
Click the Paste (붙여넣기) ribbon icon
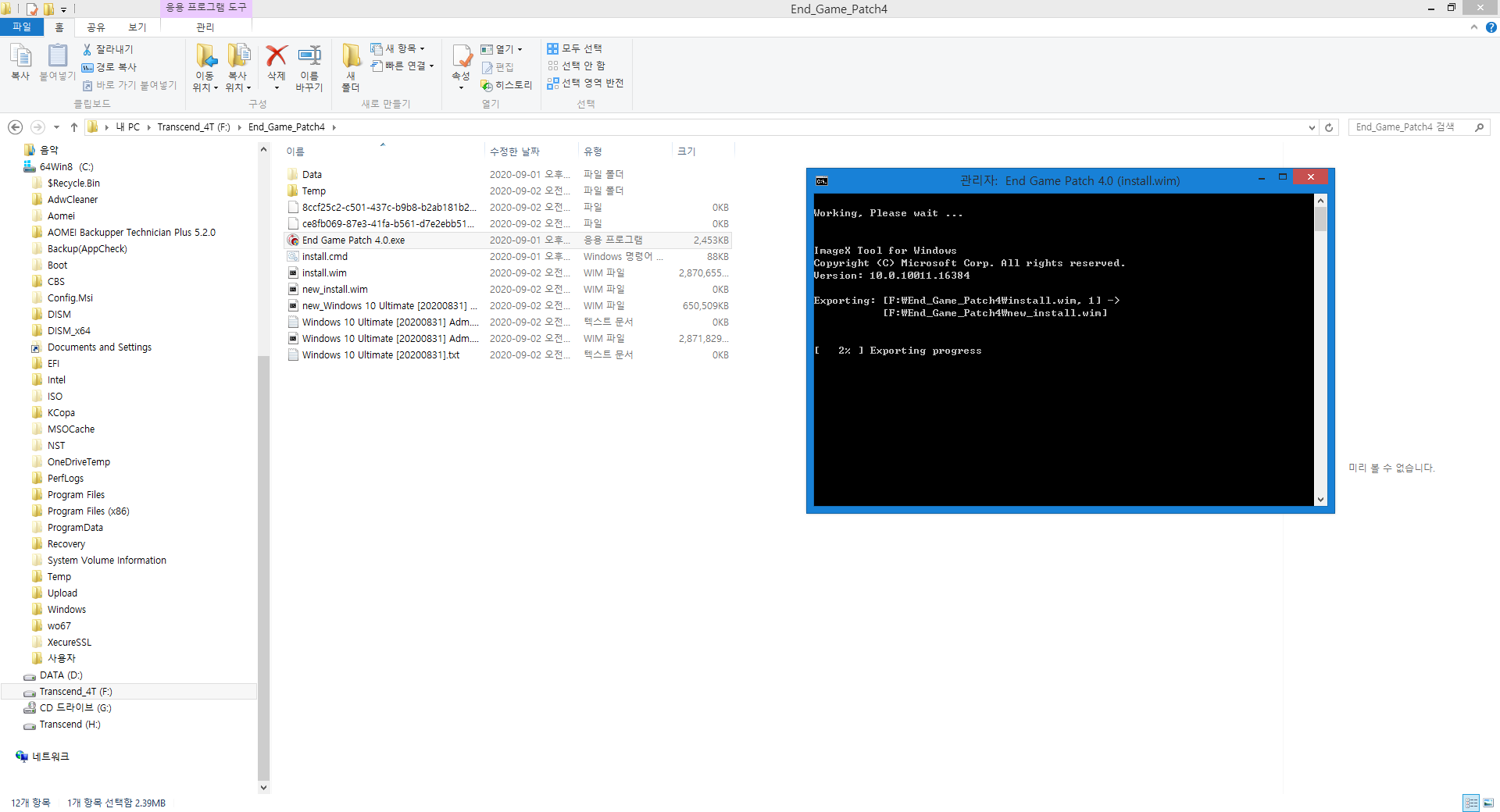coord(58,62)
